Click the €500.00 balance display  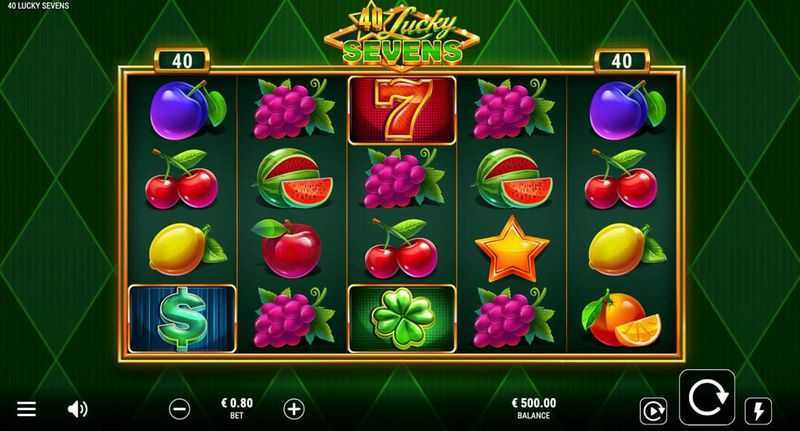click(534, 408)
